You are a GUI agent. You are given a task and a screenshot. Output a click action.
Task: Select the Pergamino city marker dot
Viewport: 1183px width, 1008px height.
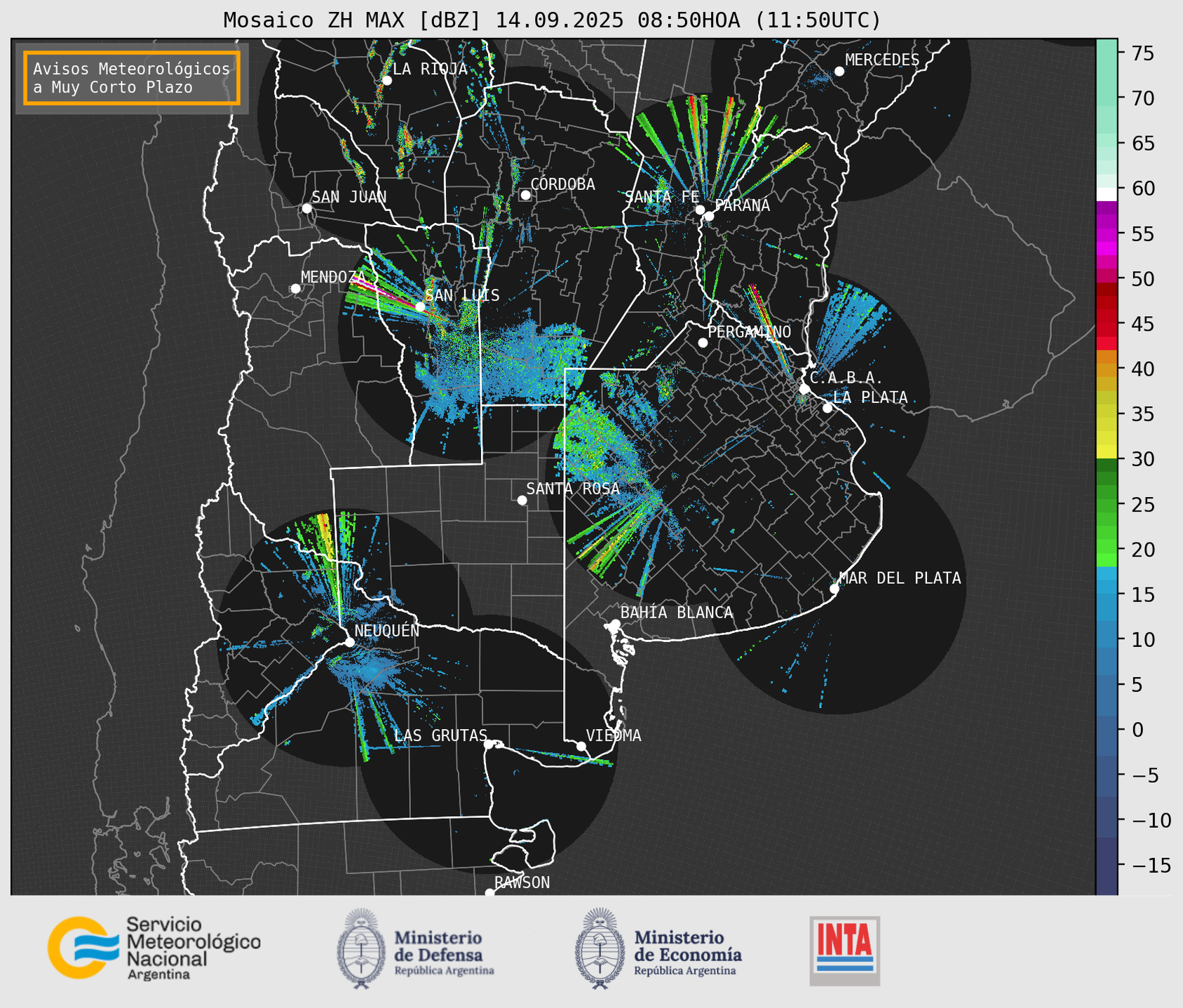703,343
